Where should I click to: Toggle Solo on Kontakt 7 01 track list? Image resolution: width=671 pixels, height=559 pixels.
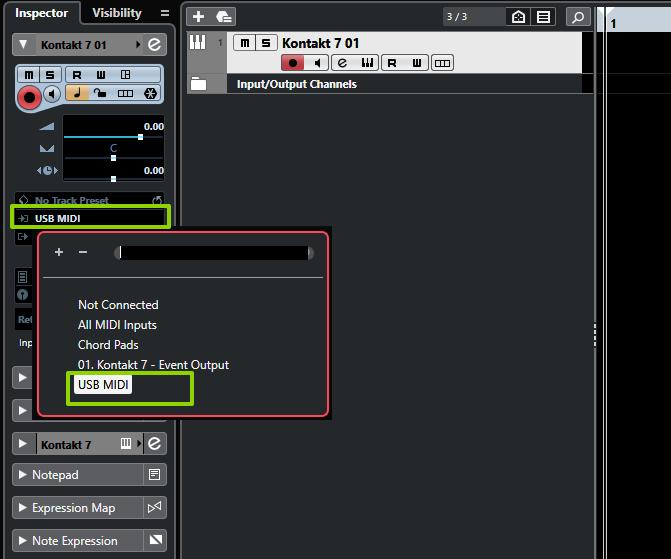pos(265,43)
